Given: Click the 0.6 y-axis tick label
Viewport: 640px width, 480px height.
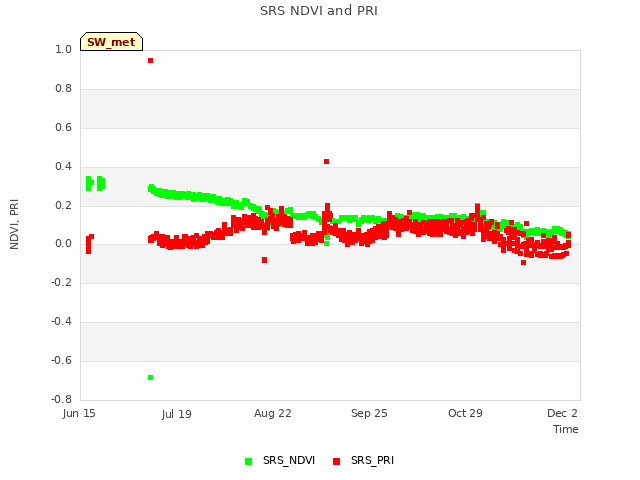Looking at the screenshot, I should 63,128.
